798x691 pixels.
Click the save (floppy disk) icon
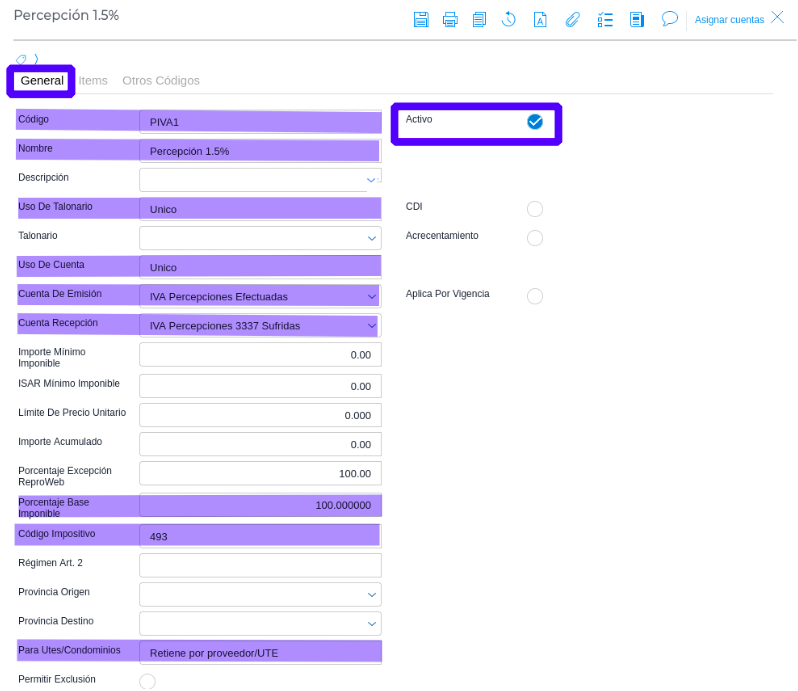(421, 19)
